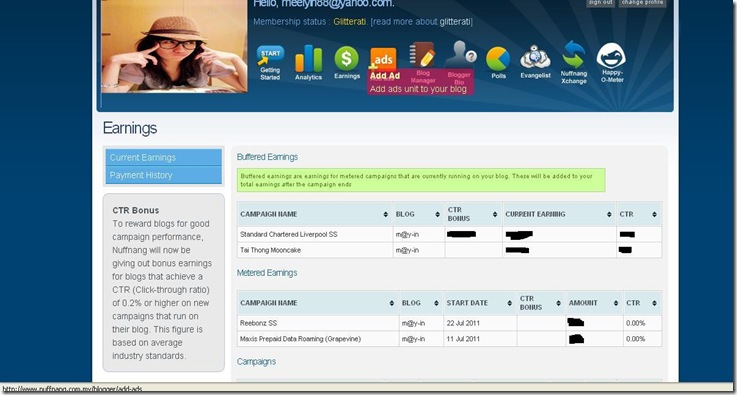Sort Buffered Earnings by Campaign Name

click(315, 214)
